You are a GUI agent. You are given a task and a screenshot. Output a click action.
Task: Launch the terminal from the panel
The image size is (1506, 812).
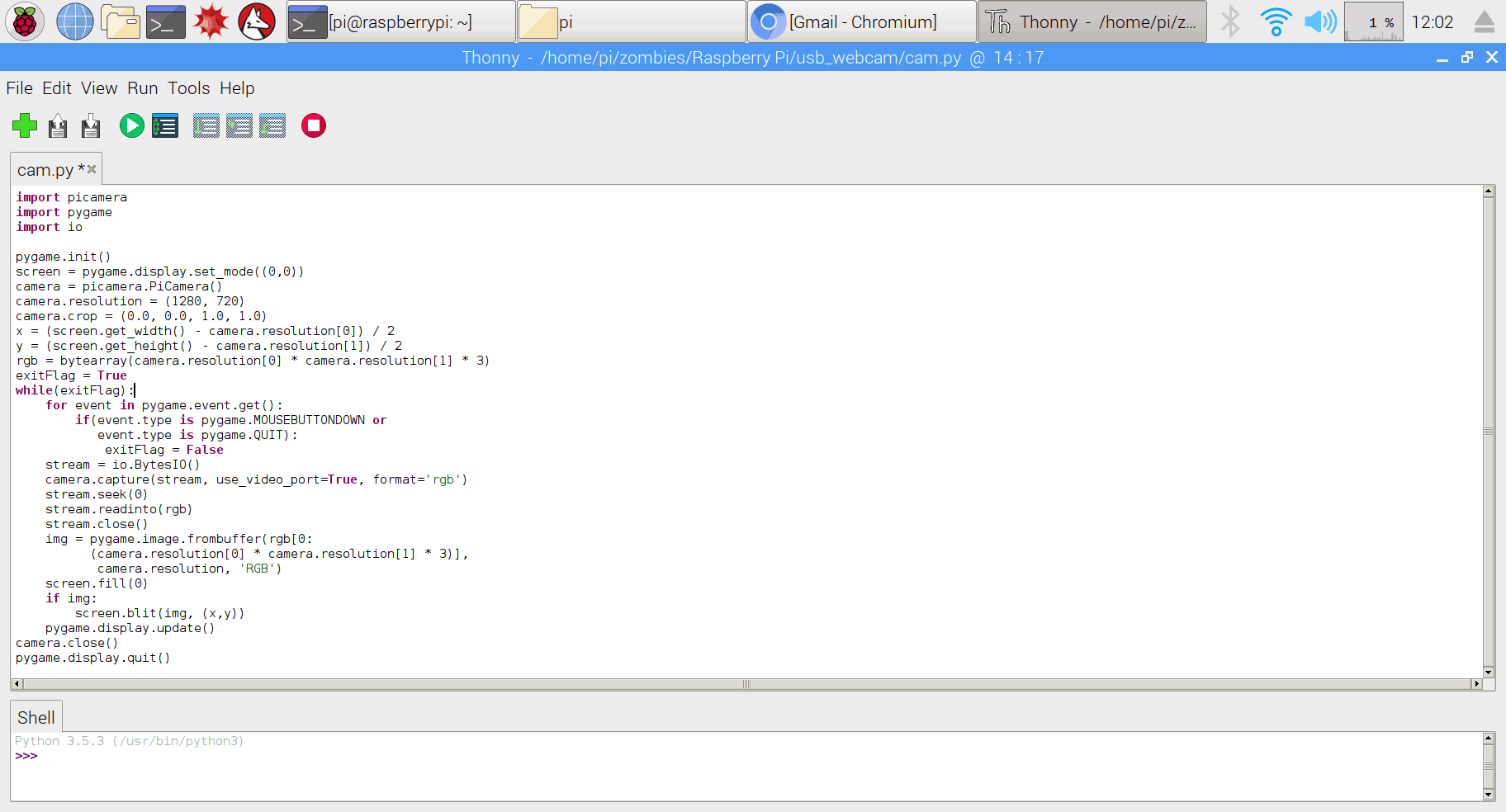pos(166,21)
